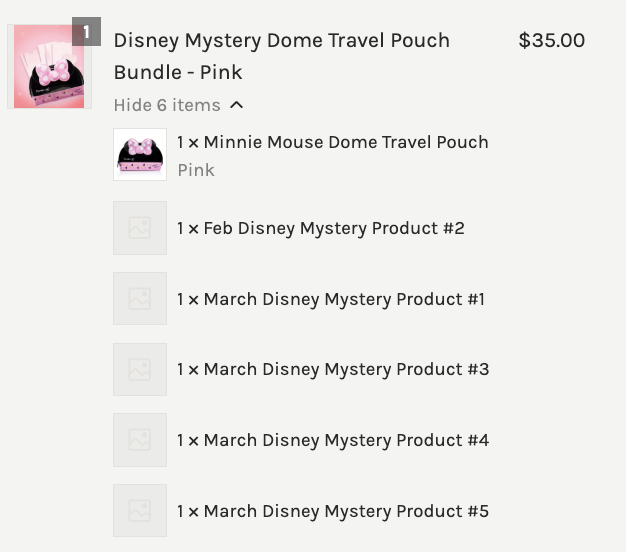Open Disney Mystery Dome Travel Pouch Bundle title
Viewport: 626px width, 552px height.
click(x=281, y=56)
